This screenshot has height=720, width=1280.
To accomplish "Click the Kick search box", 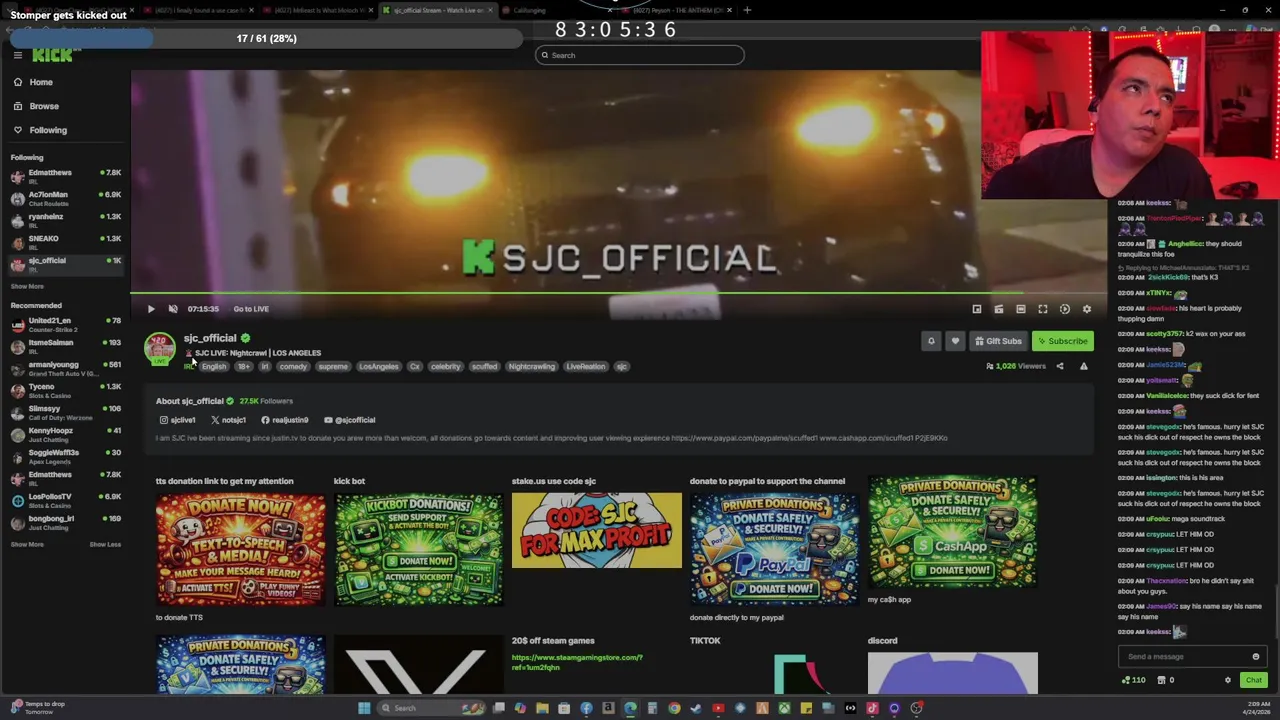I will tap(640, 55).
